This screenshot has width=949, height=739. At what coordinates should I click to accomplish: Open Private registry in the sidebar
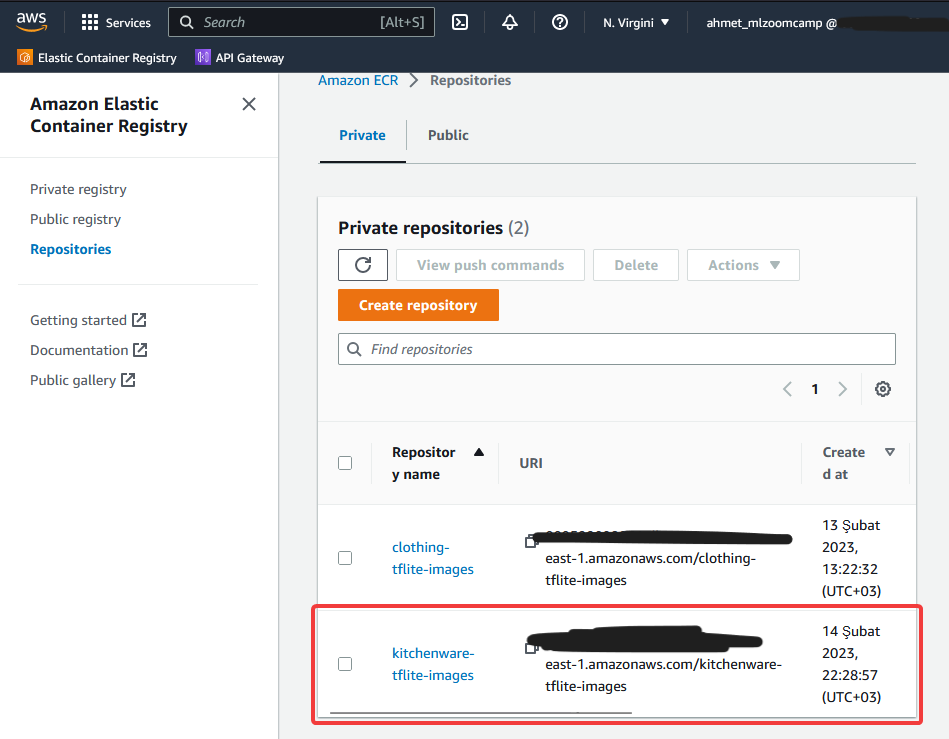point(78,189)
